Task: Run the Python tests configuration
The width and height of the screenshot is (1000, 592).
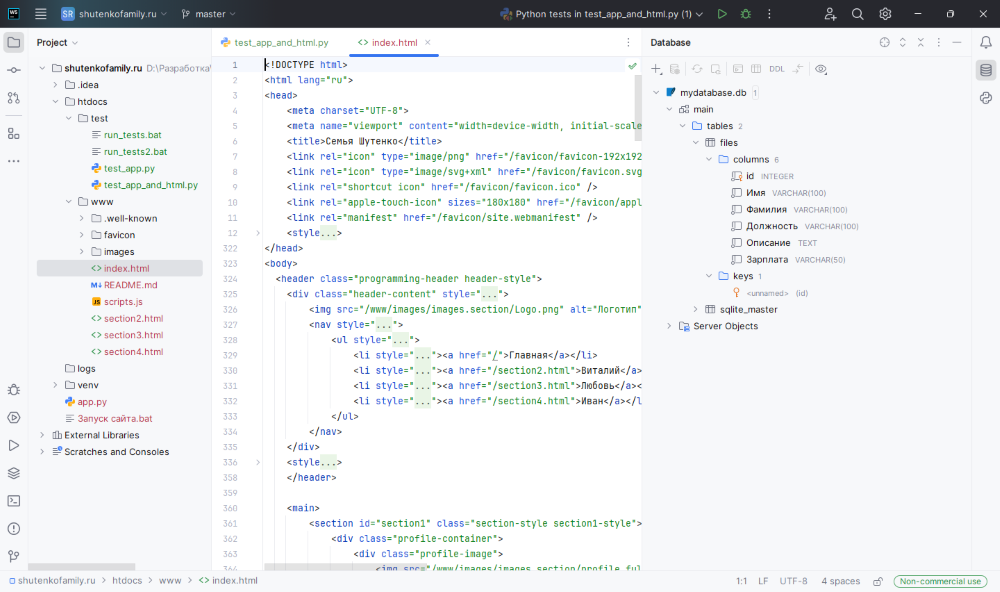Action: (722, 14)
